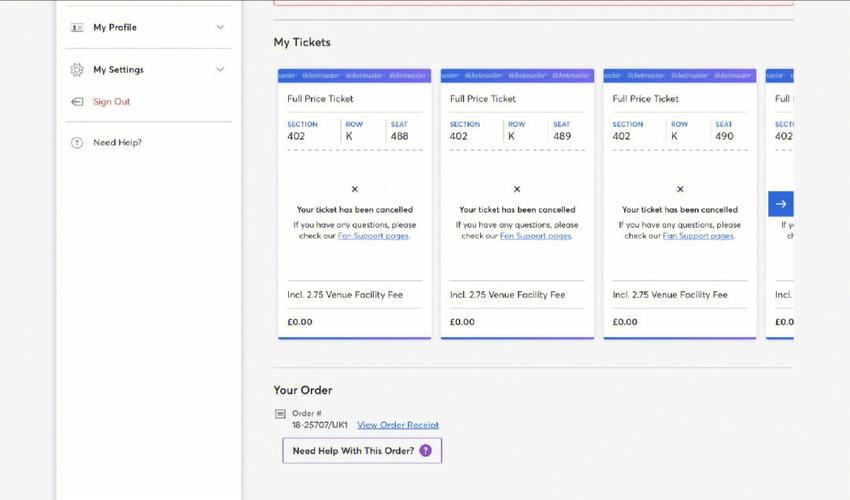The width and height of the screenshot is (850, 500).
Task: Click the ticketmaster banner on seat 490 ticket
Action: coord(680,75)
